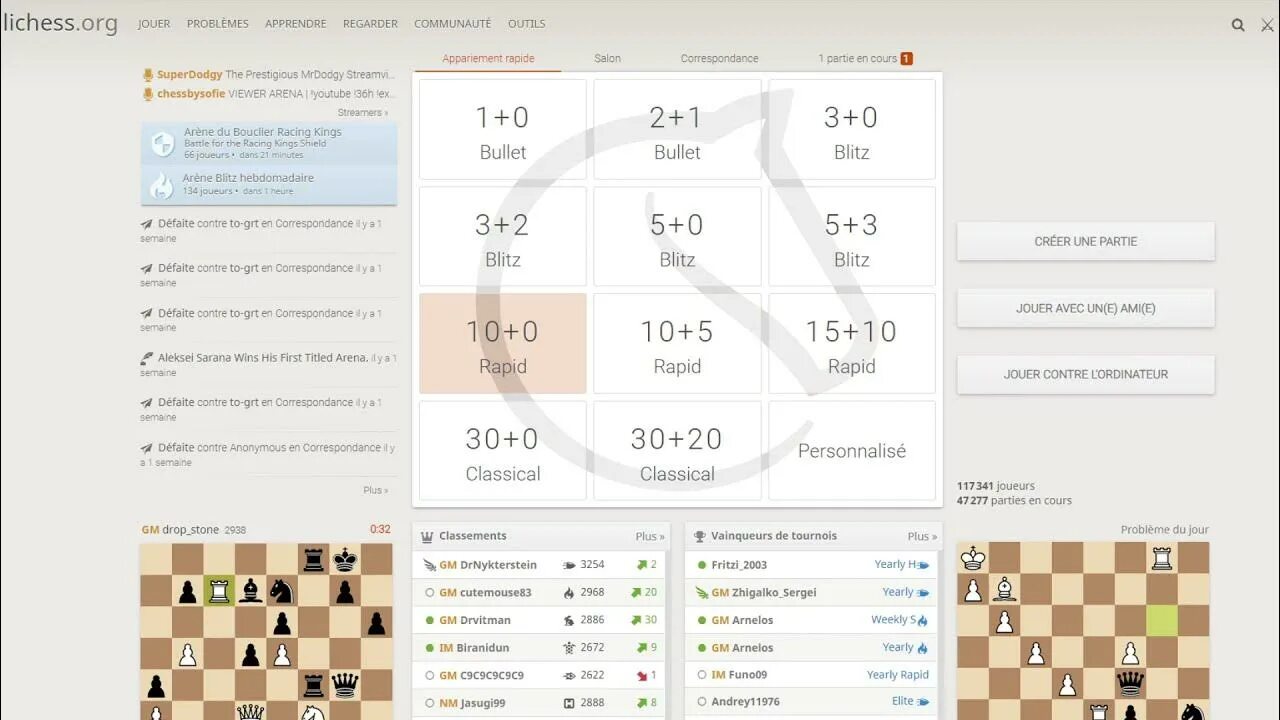Open the Classements Plus » link
The width and height of the screenshot is (1280, 720).
pyautogui.click(x=650, y=536)
